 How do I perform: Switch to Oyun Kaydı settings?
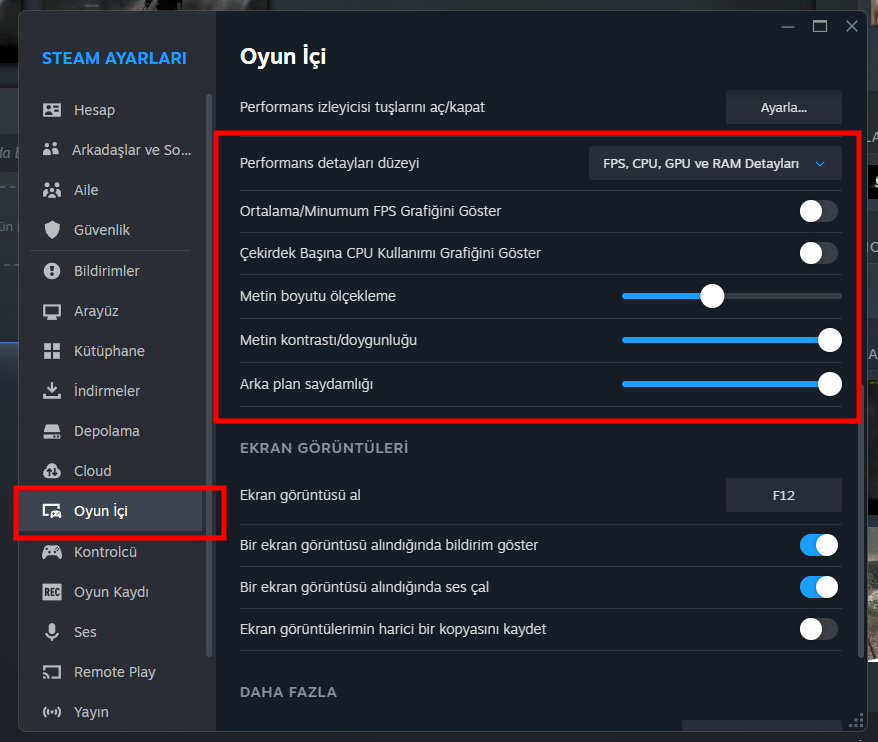[110, 592]
